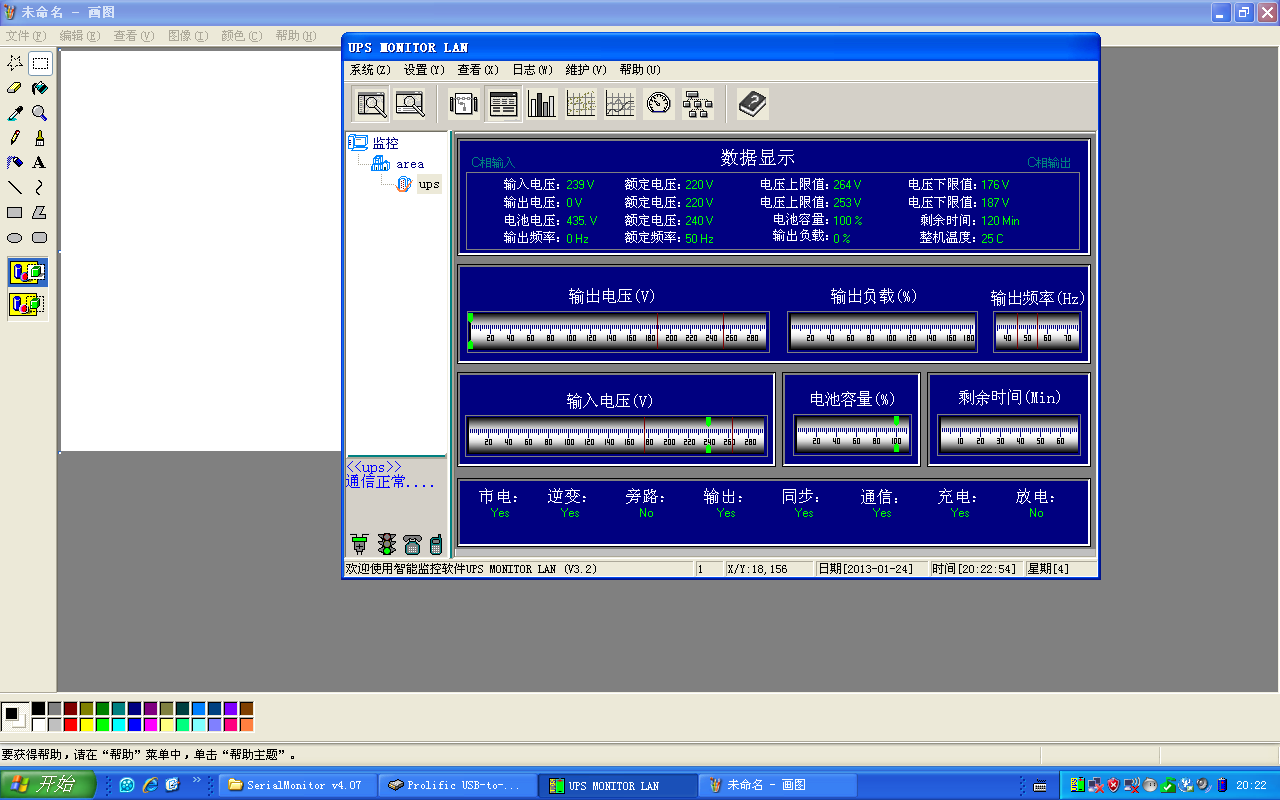
Task: Click the bar chart view icon
Action: (542, 104)
